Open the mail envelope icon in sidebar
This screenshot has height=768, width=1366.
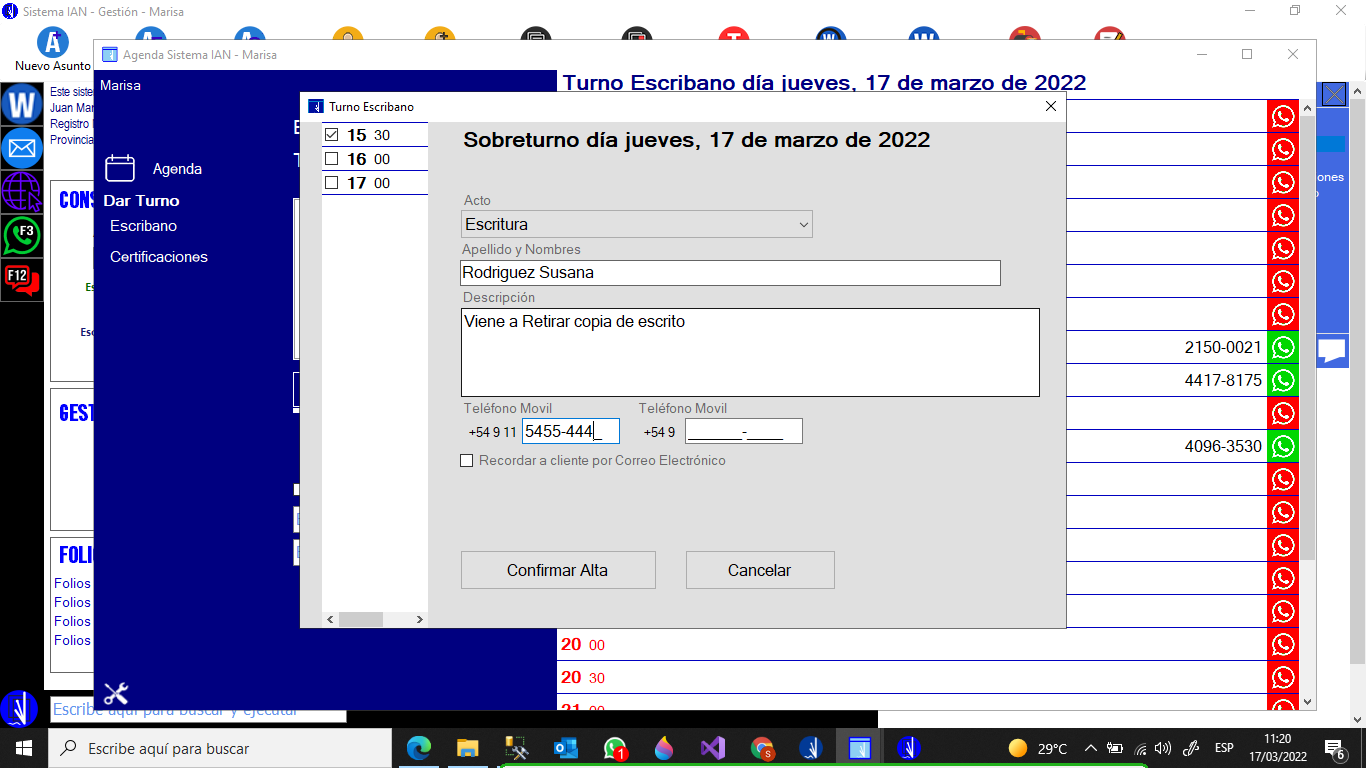coord(21,148)
